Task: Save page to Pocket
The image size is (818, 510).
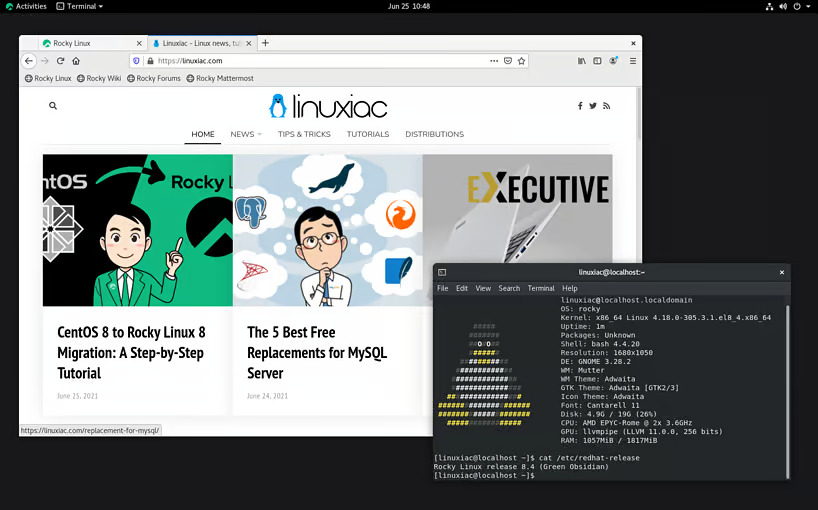Action: [508, 61]
